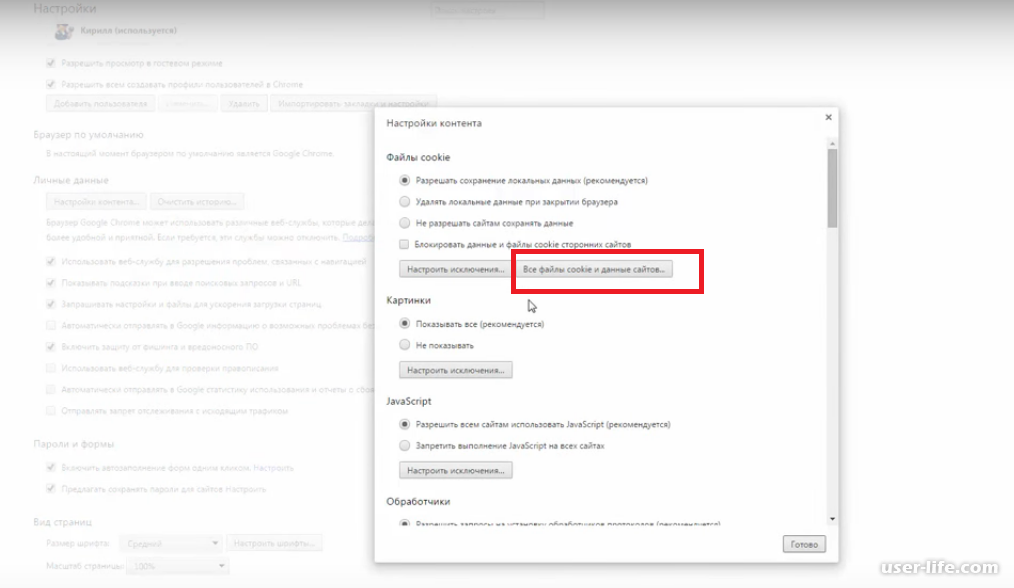
Task: Click Настроить шрифты button
Action: click(x=274, y=543)
